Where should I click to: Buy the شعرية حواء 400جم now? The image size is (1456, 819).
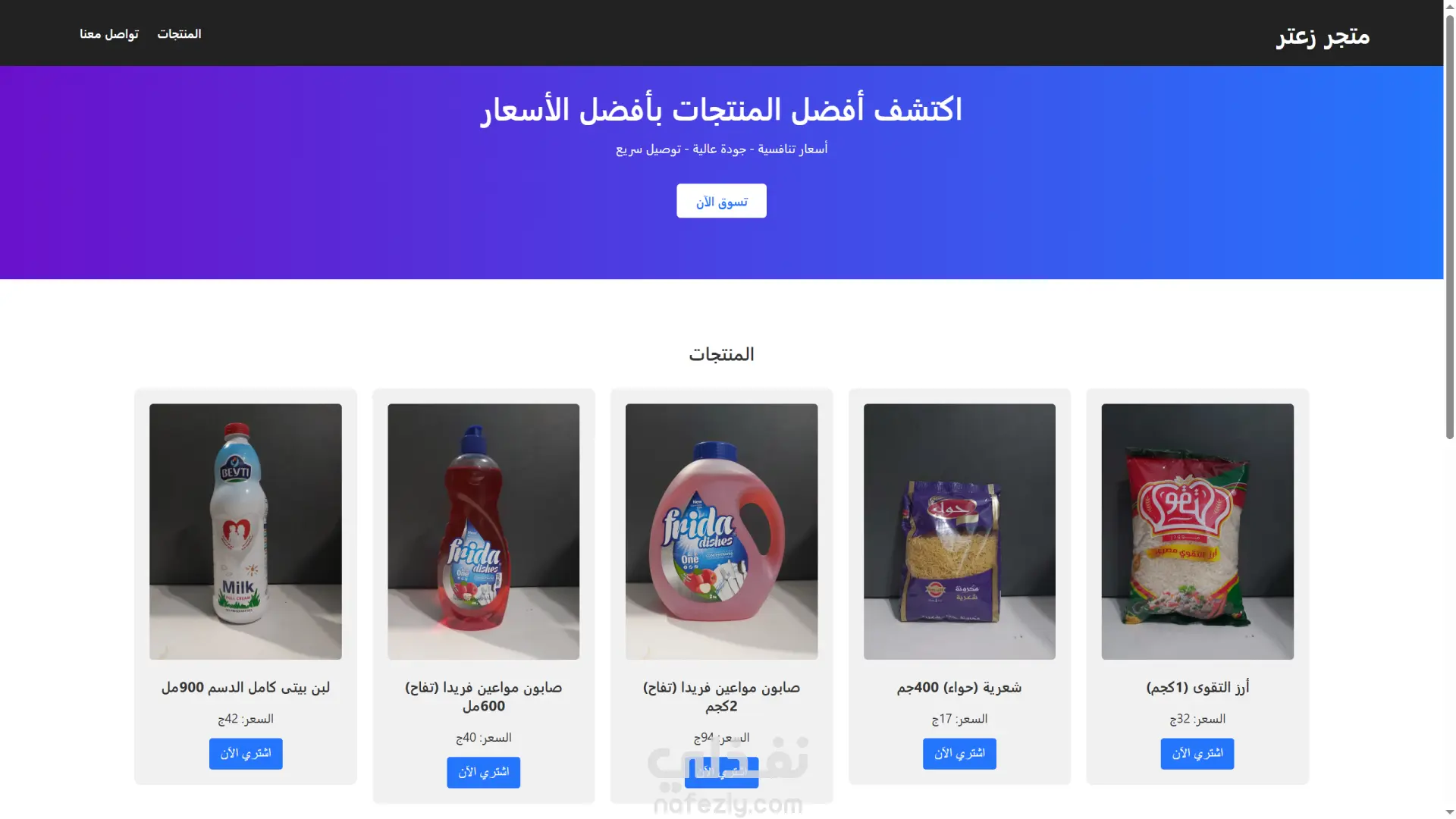tap(959, 754)
